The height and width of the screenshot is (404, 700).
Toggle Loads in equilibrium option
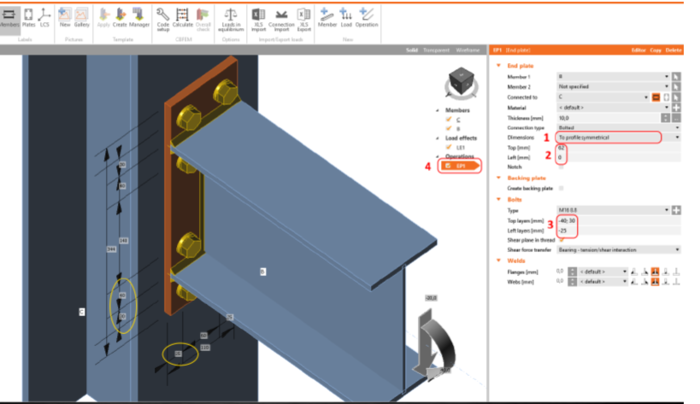pos(231,20)
